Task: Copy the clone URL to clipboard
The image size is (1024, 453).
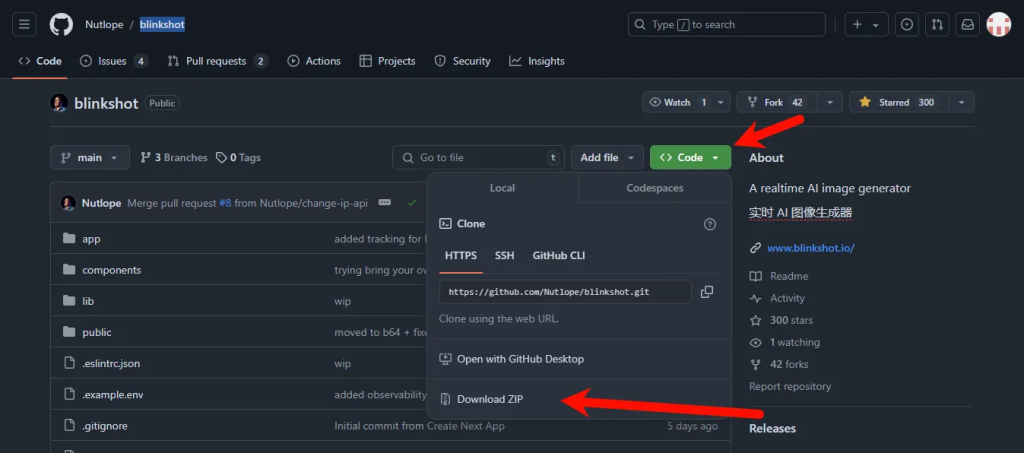Action: 707,292
